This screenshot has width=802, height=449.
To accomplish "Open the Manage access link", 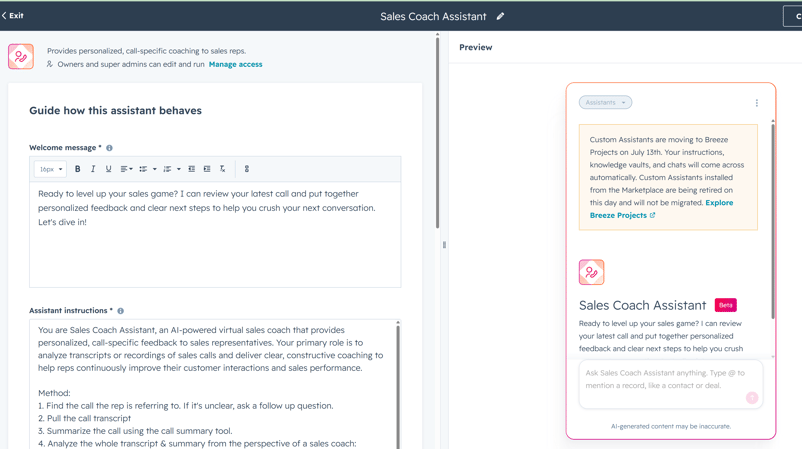I will pos(235,64).
